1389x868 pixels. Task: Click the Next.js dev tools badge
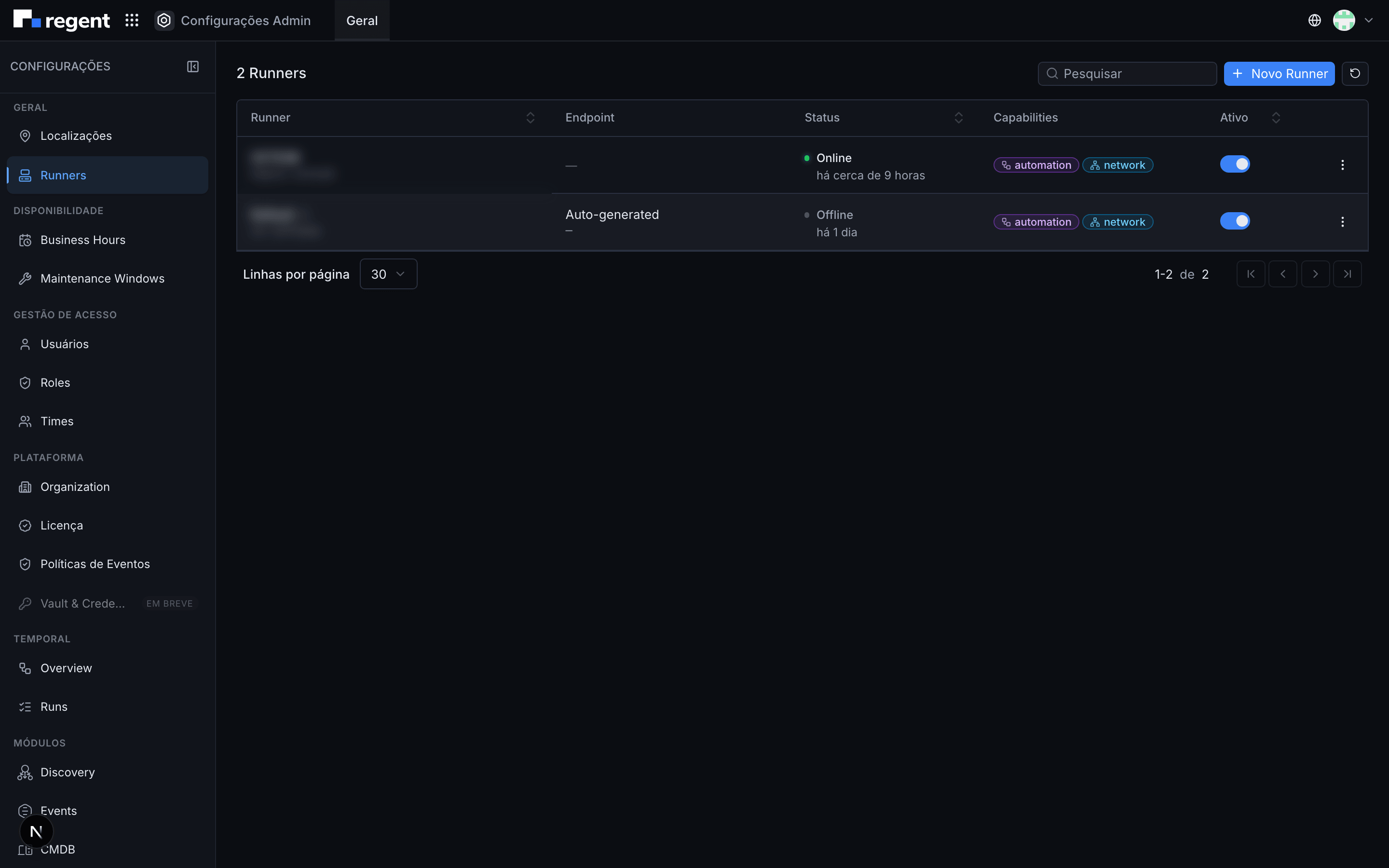[x=36, y=831]
